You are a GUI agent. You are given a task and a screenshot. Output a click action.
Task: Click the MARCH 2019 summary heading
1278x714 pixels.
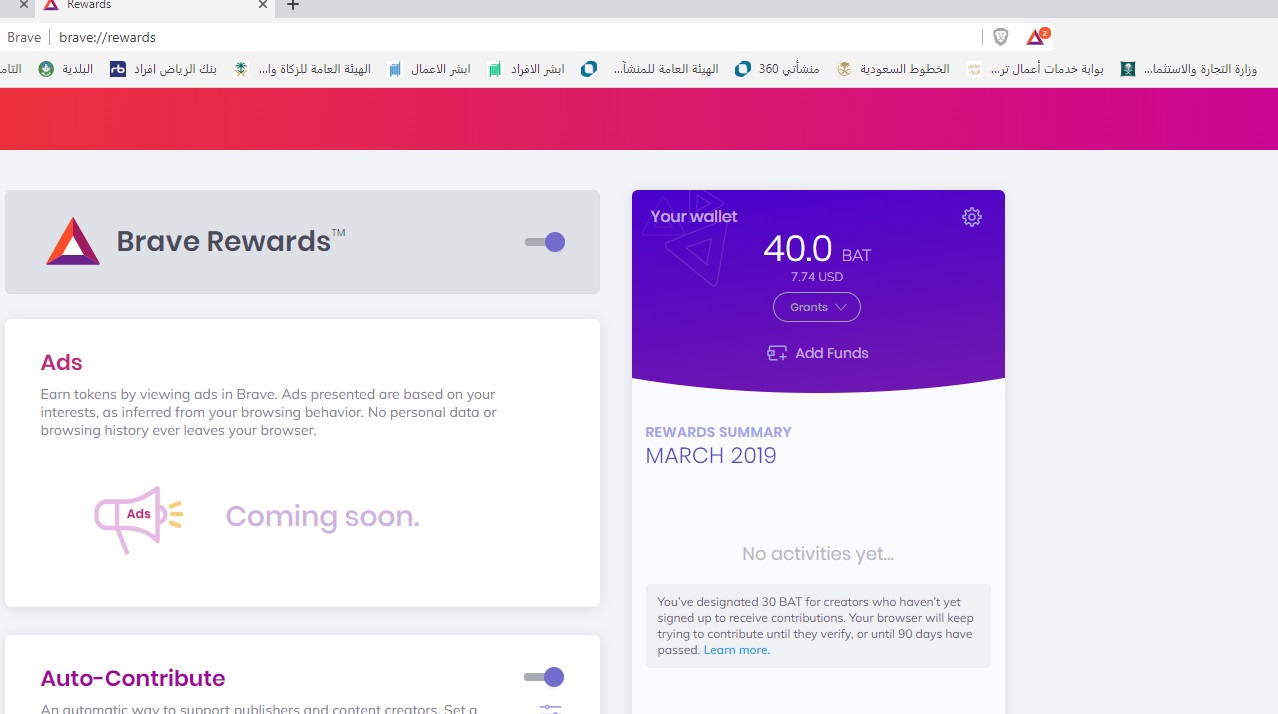(711, 456)
